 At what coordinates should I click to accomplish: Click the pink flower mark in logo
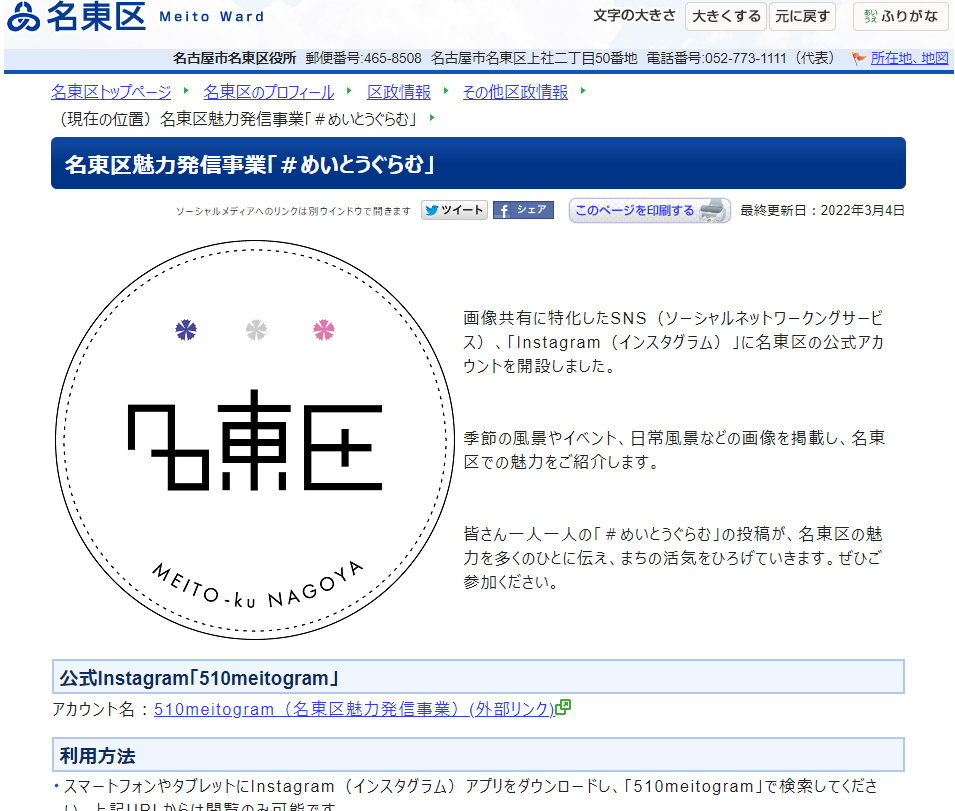pos(323,330)
